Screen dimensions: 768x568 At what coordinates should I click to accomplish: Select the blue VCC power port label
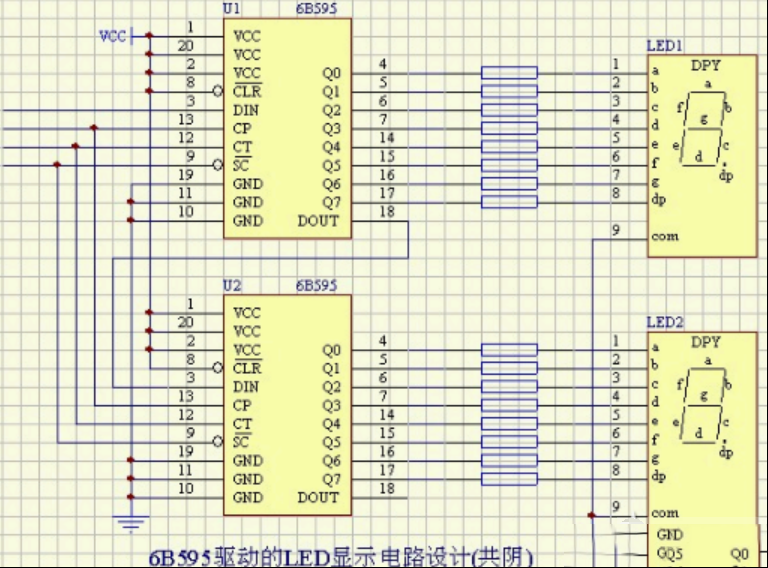(x=113, y=36)
